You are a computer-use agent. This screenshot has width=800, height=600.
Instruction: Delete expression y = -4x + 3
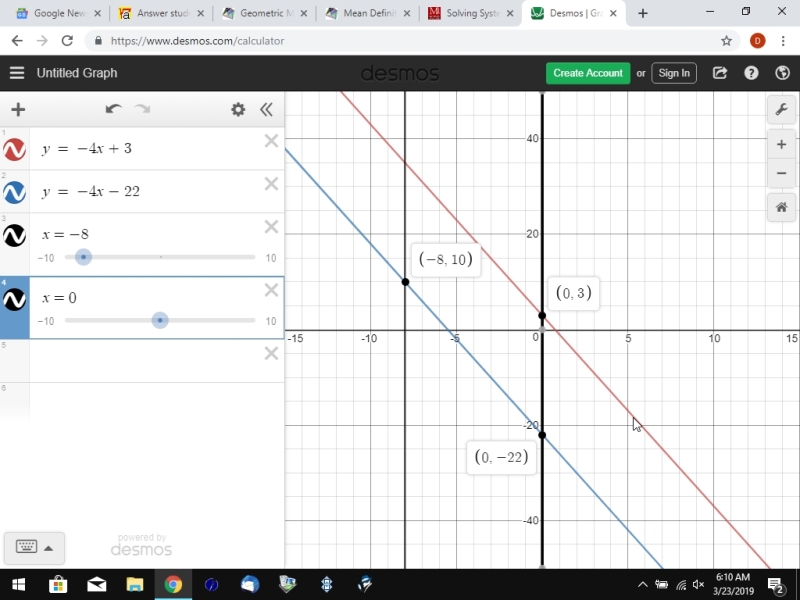click(x=271, y=141)
